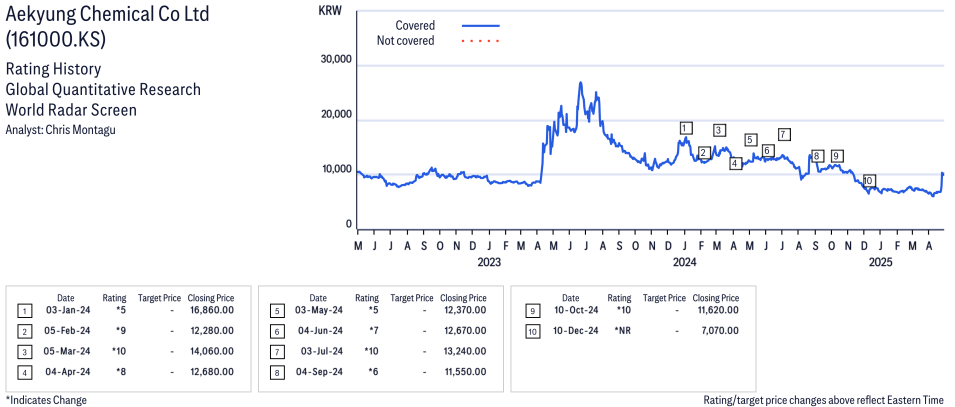Image resolution: width=955 pixels, height=407 pixels.
Task: Click the 03-Jan-24 date cell
Action: [68, 311]
